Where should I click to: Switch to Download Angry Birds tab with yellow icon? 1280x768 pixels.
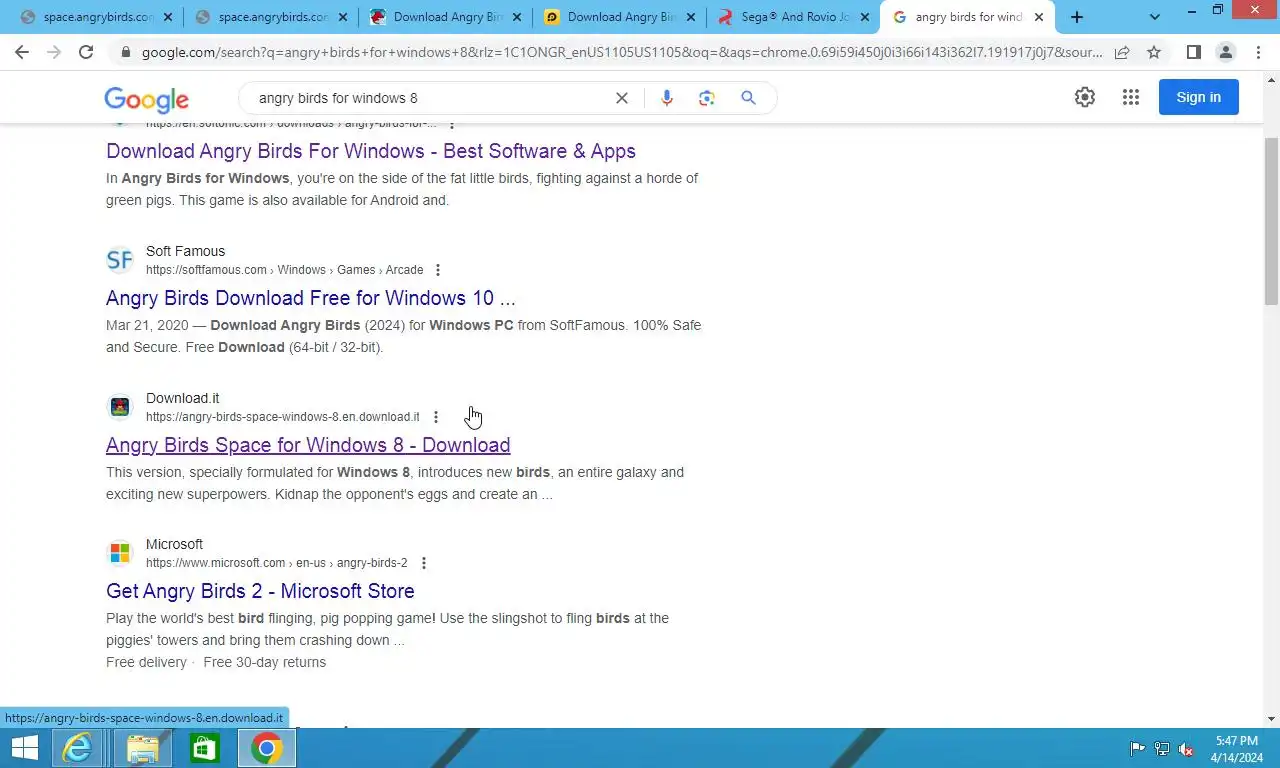tap(619, 17)
